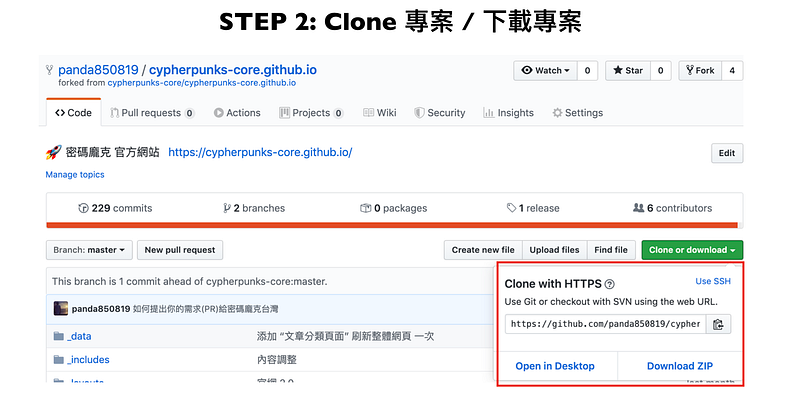
Task: Click the book icon on the Wiki tab
Action: 368,113
